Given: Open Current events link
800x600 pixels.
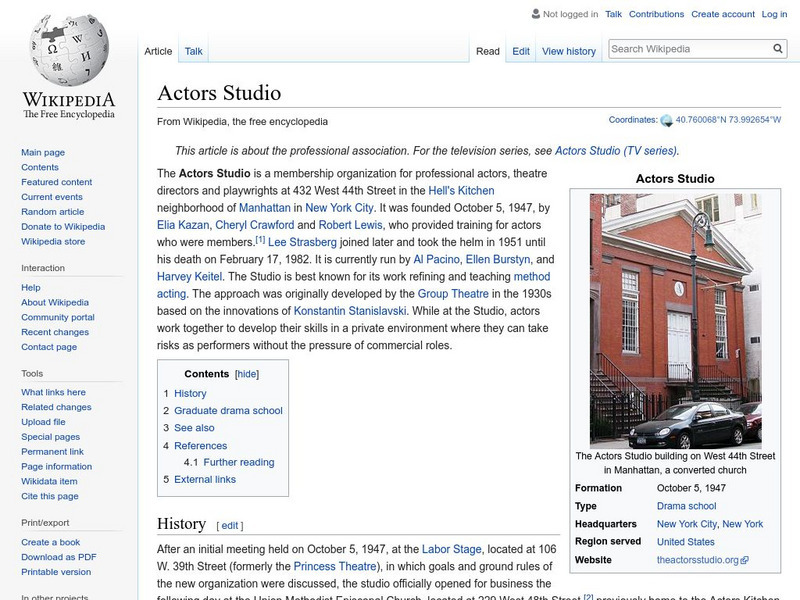Looking at the screenshot, I should click(52, 197).
